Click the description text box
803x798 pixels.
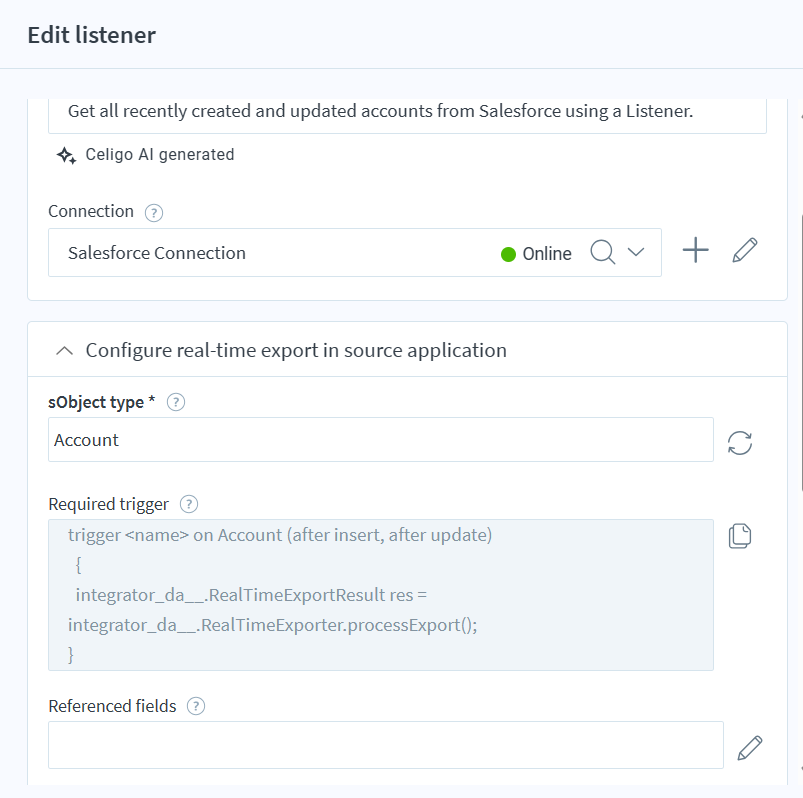[x=407, y=112]
